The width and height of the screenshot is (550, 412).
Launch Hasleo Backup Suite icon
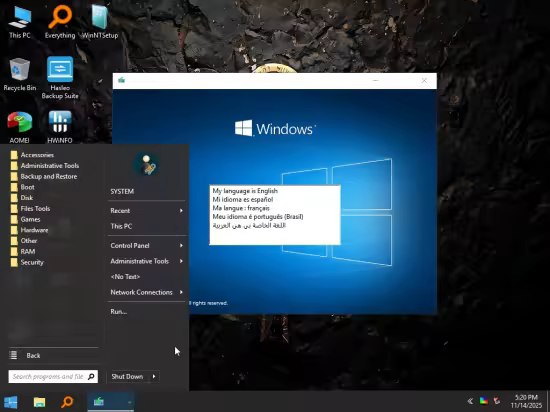click(x=60, y=78)
